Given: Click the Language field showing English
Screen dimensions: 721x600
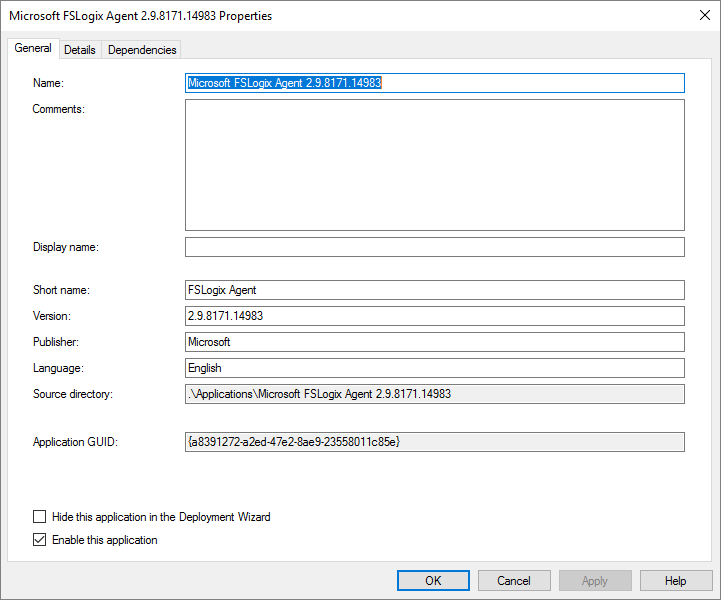Looking at the screenshot, I should click(434, 368).
